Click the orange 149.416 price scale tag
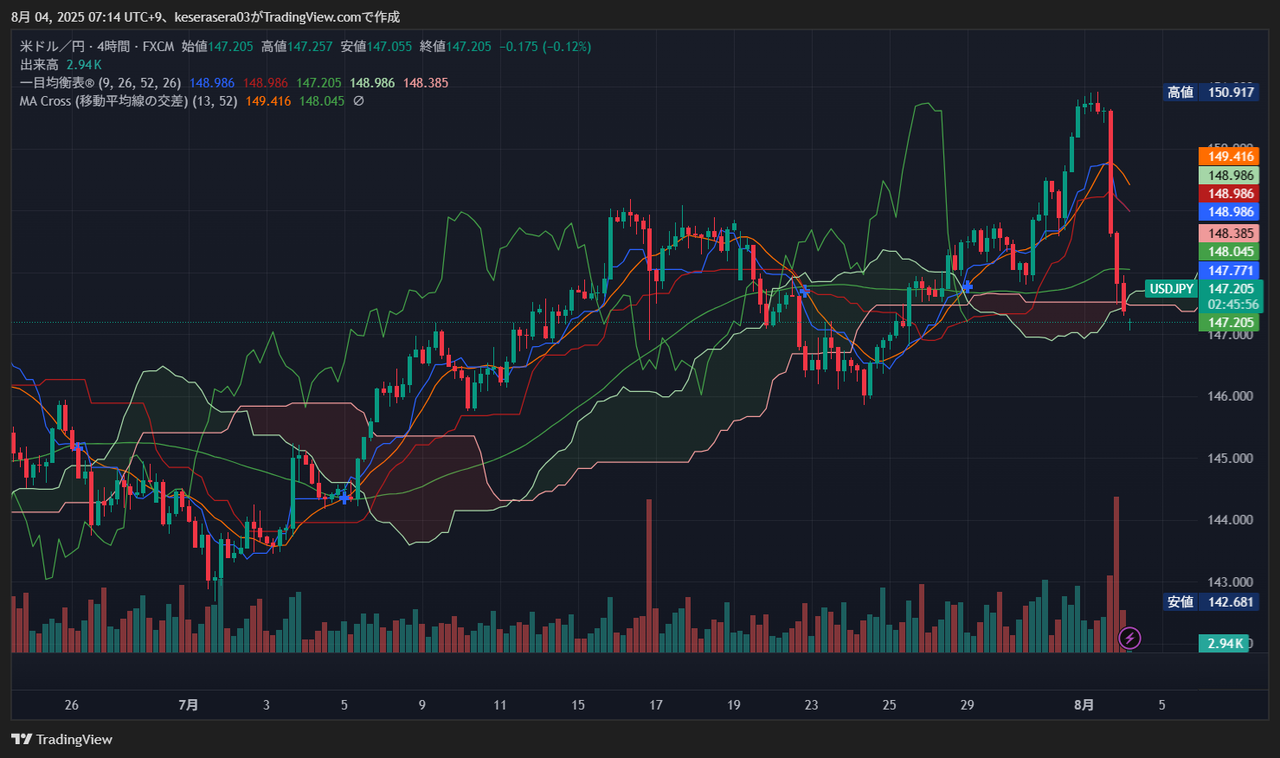The image size is (1280, 758). [x=1227, y=156]
